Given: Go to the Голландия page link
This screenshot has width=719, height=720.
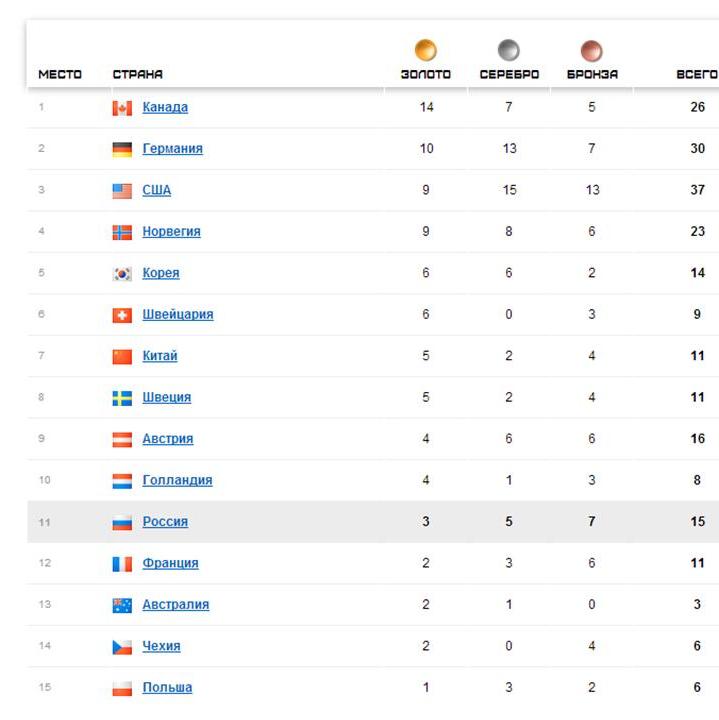Looking at the screenshot, I should point(177,480).
